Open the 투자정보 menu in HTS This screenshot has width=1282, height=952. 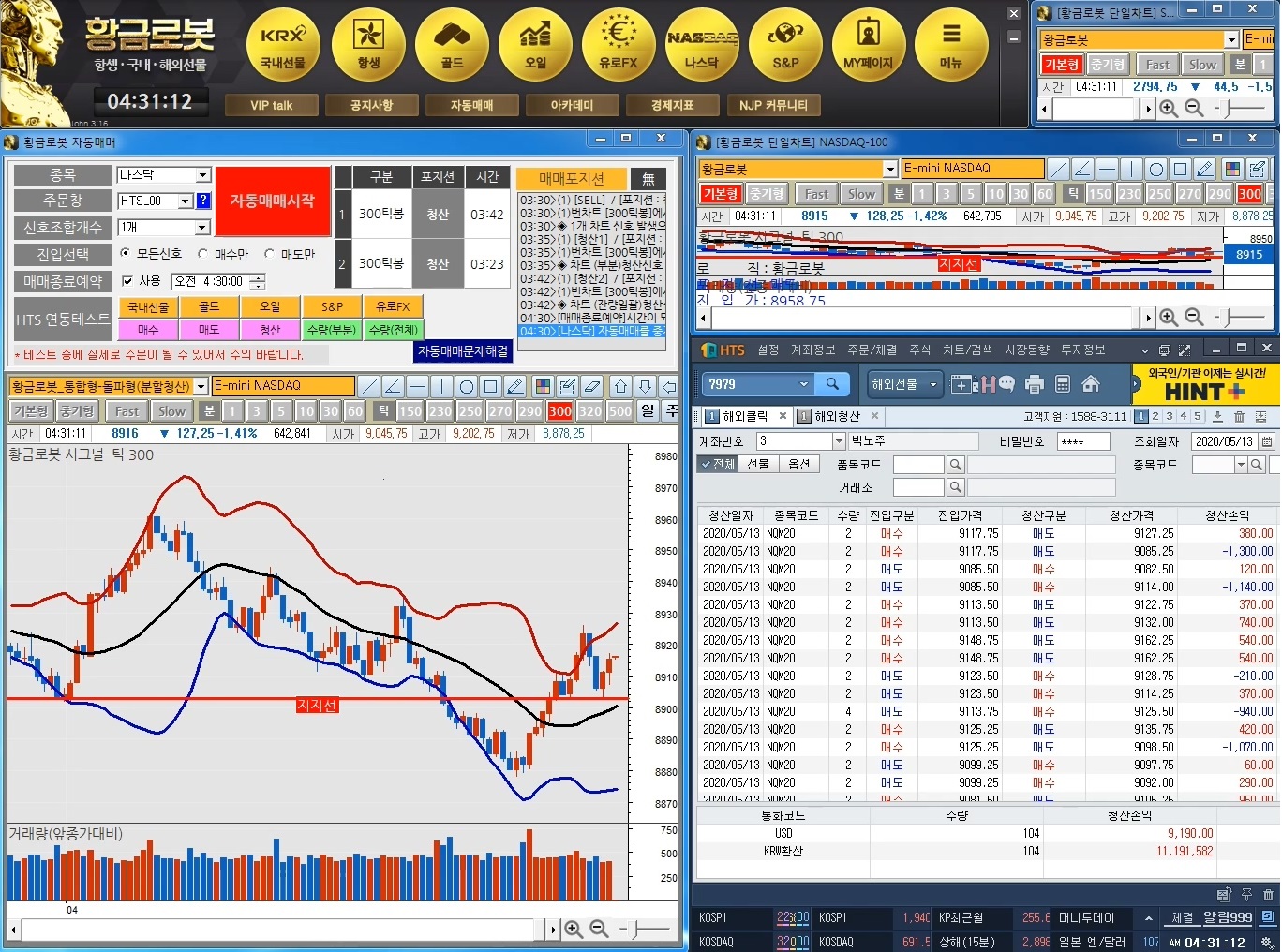click(1082, 350)
